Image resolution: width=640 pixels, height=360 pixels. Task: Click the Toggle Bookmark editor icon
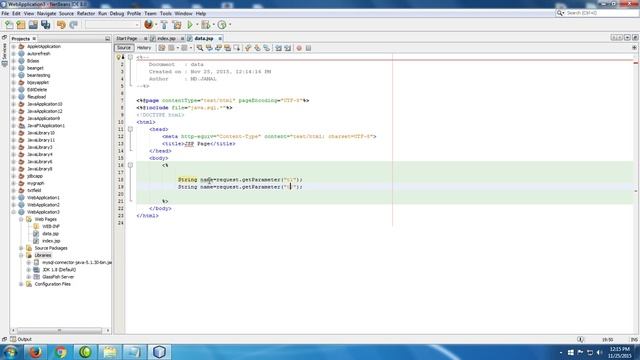(x=267, y=48)
